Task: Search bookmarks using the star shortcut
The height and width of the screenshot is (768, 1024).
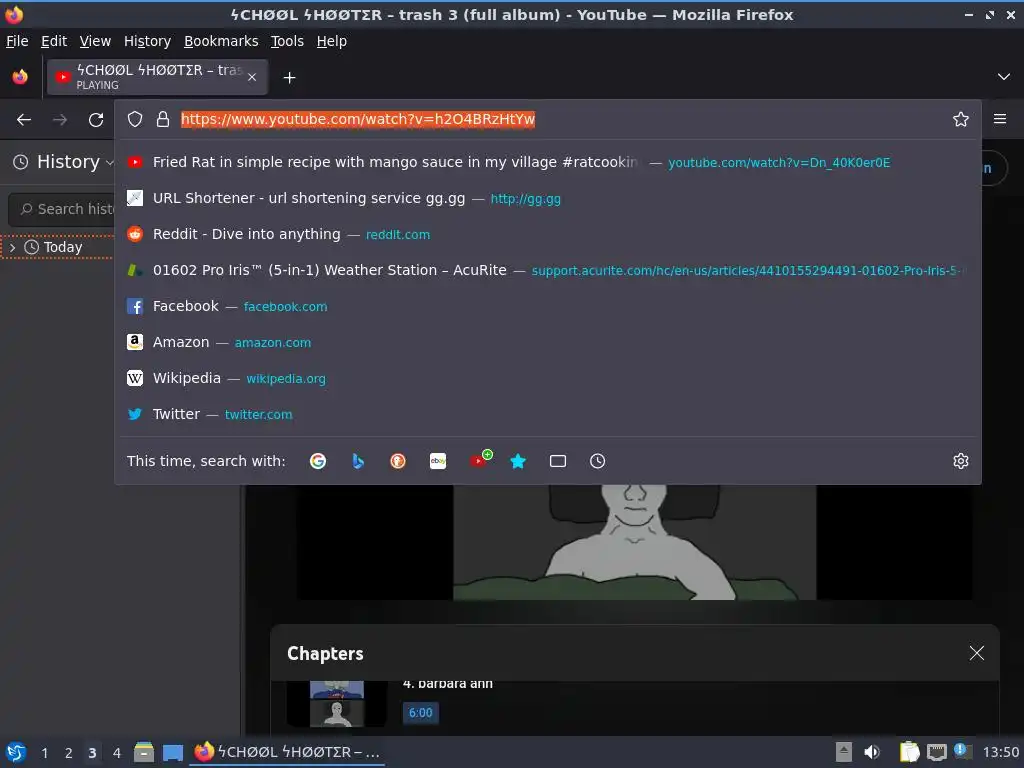Action: click(x=518, y=461)
